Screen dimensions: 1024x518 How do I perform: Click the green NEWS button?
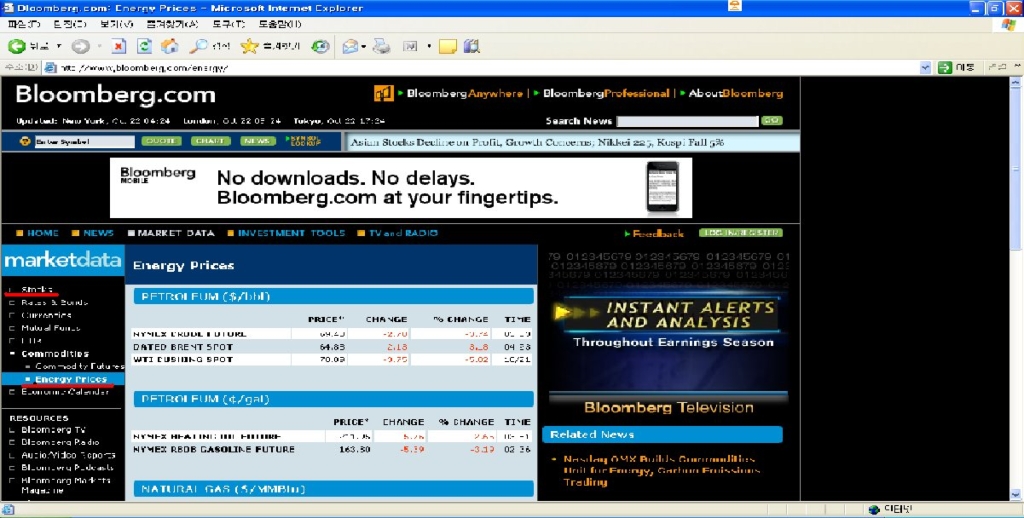258,141
